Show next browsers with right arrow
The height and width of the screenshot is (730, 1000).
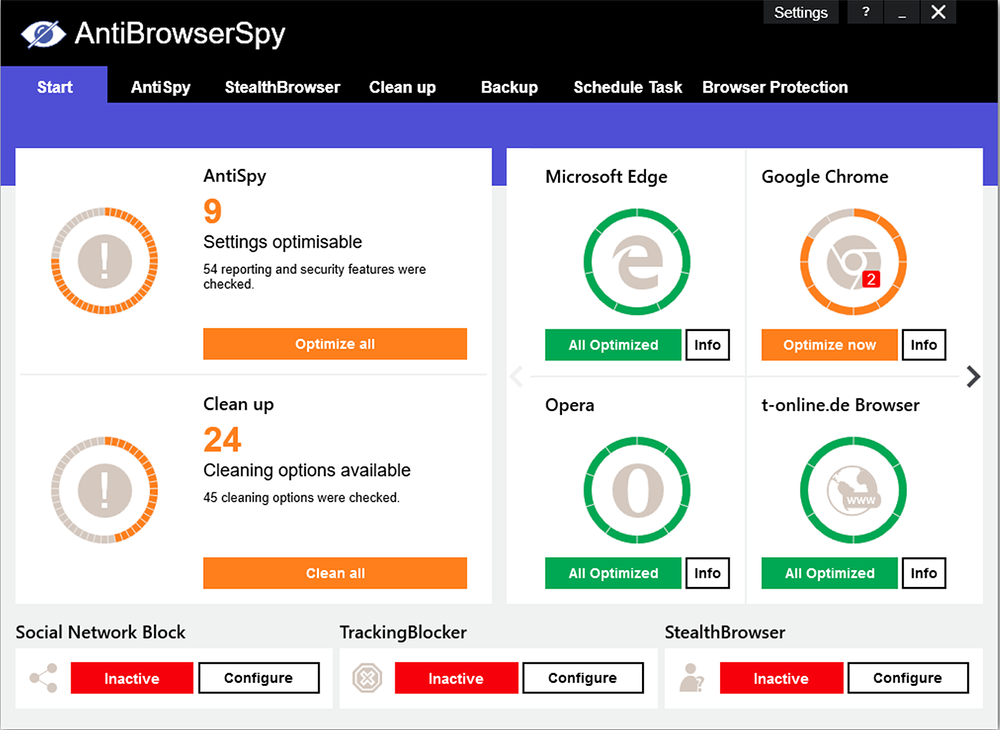[973, 377]
